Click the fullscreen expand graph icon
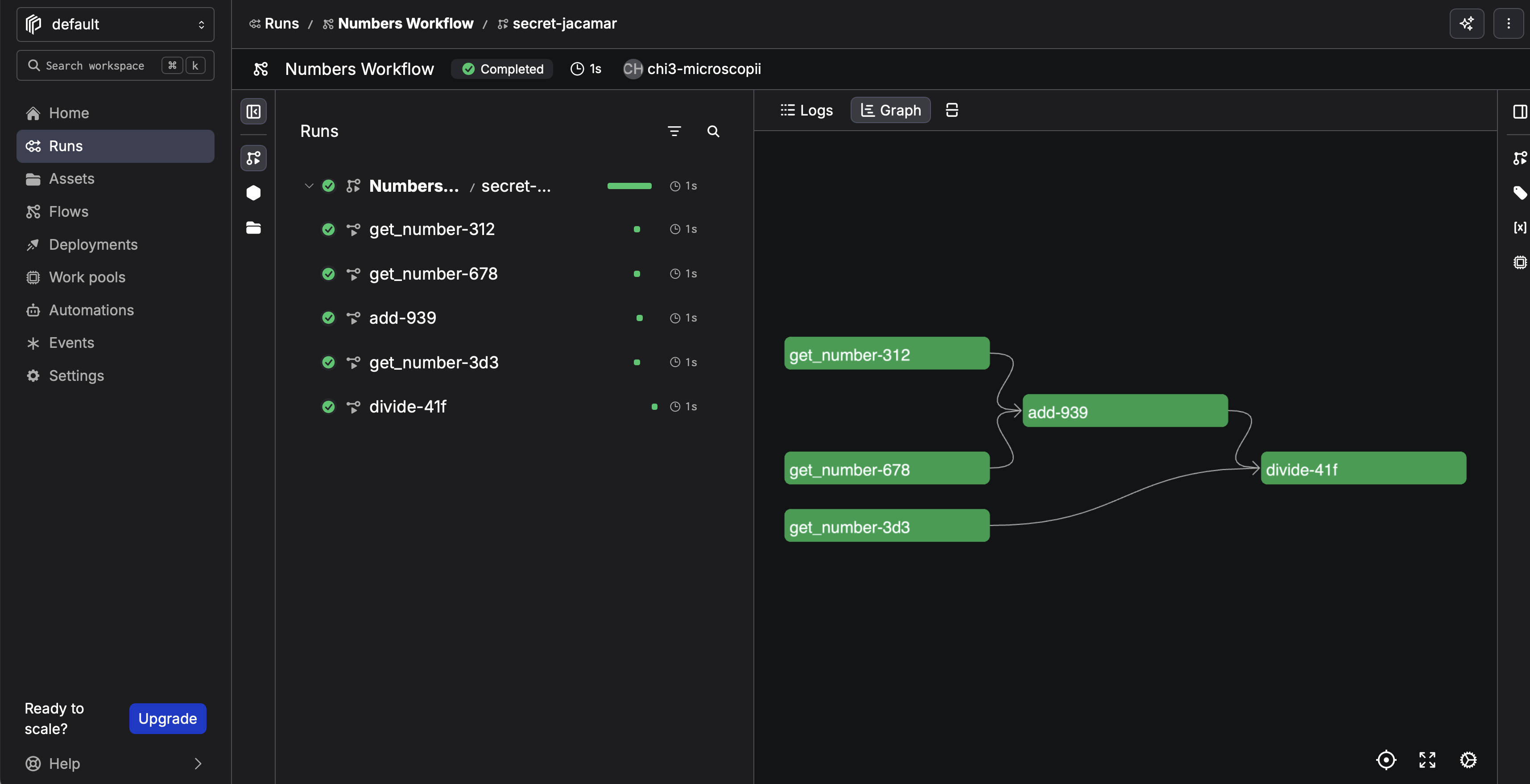Image resolution: width=1530 pixels, height=784 pixels. (1427, 759)
